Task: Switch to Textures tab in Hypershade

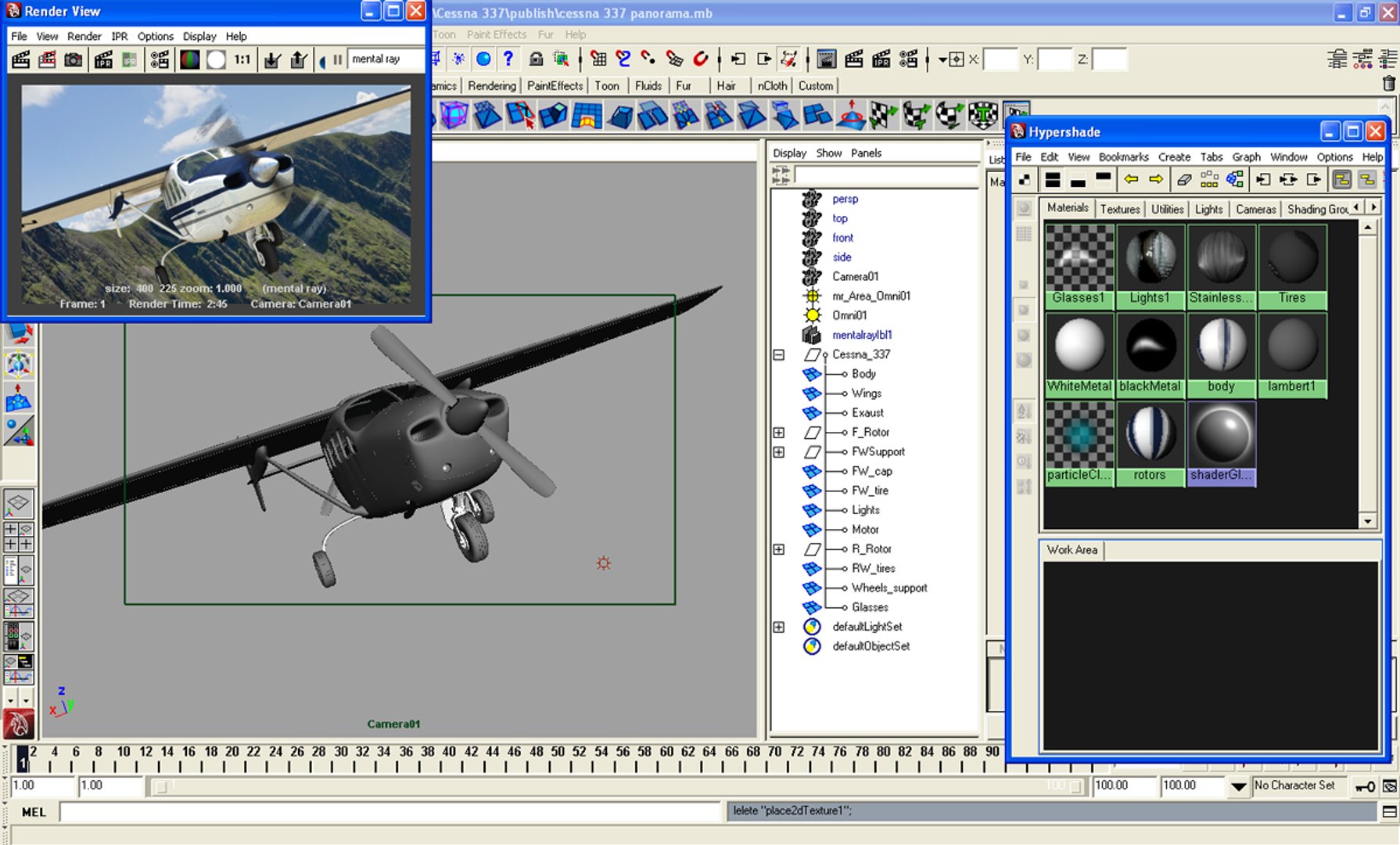Action: coord(1120,209)
